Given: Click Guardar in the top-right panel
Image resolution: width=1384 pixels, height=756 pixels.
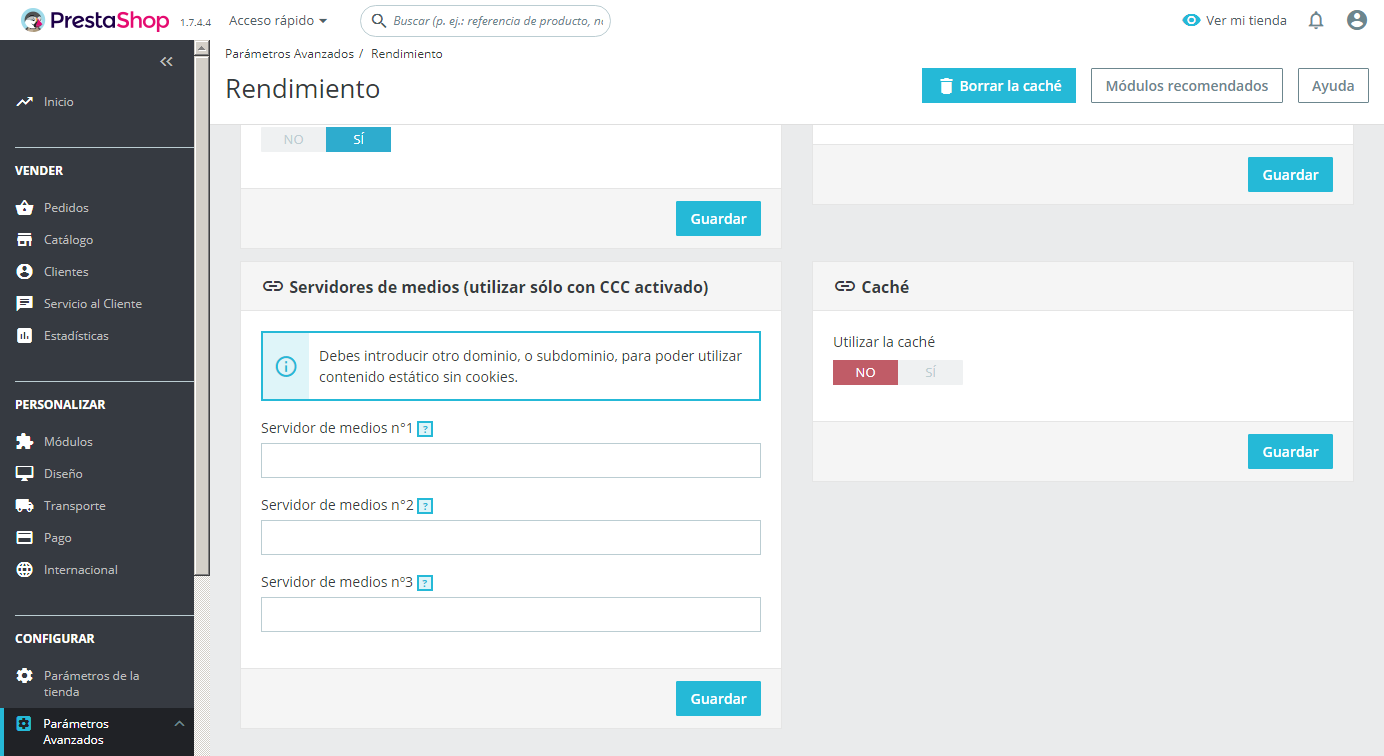Looking at the screenshot, I should (x=1290, y=175).
